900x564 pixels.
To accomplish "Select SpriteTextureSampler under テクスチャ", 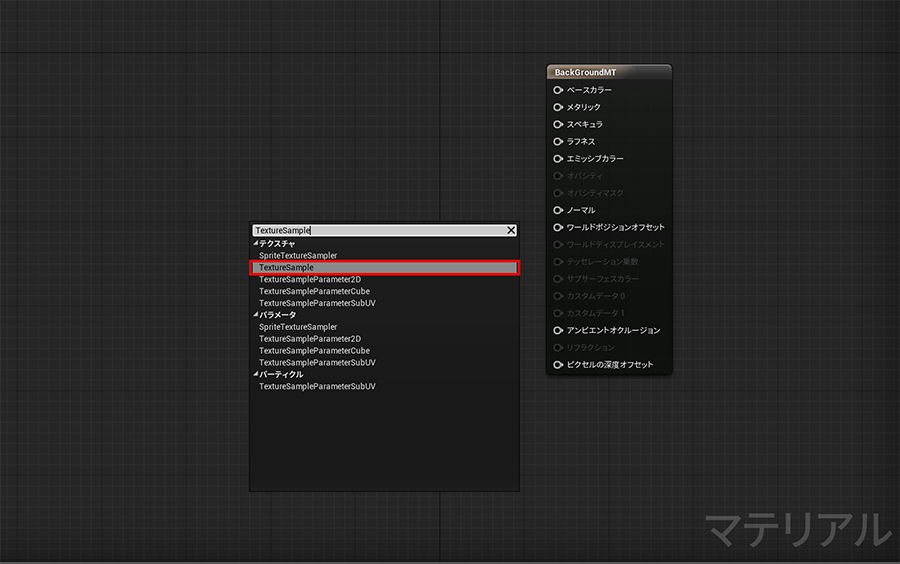I will (298, 255).
